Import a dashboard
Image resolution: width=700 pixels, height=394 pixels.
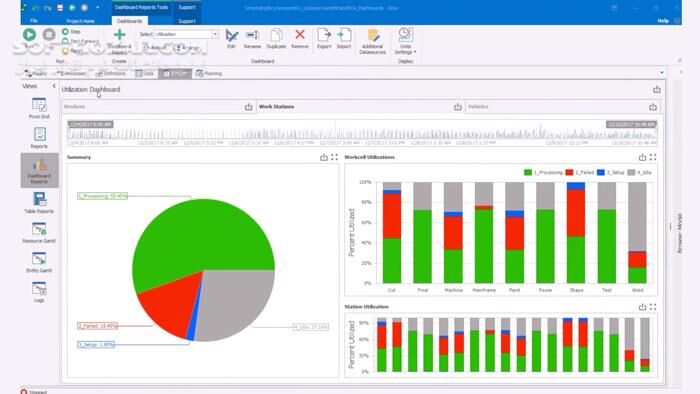pos(344,39)
